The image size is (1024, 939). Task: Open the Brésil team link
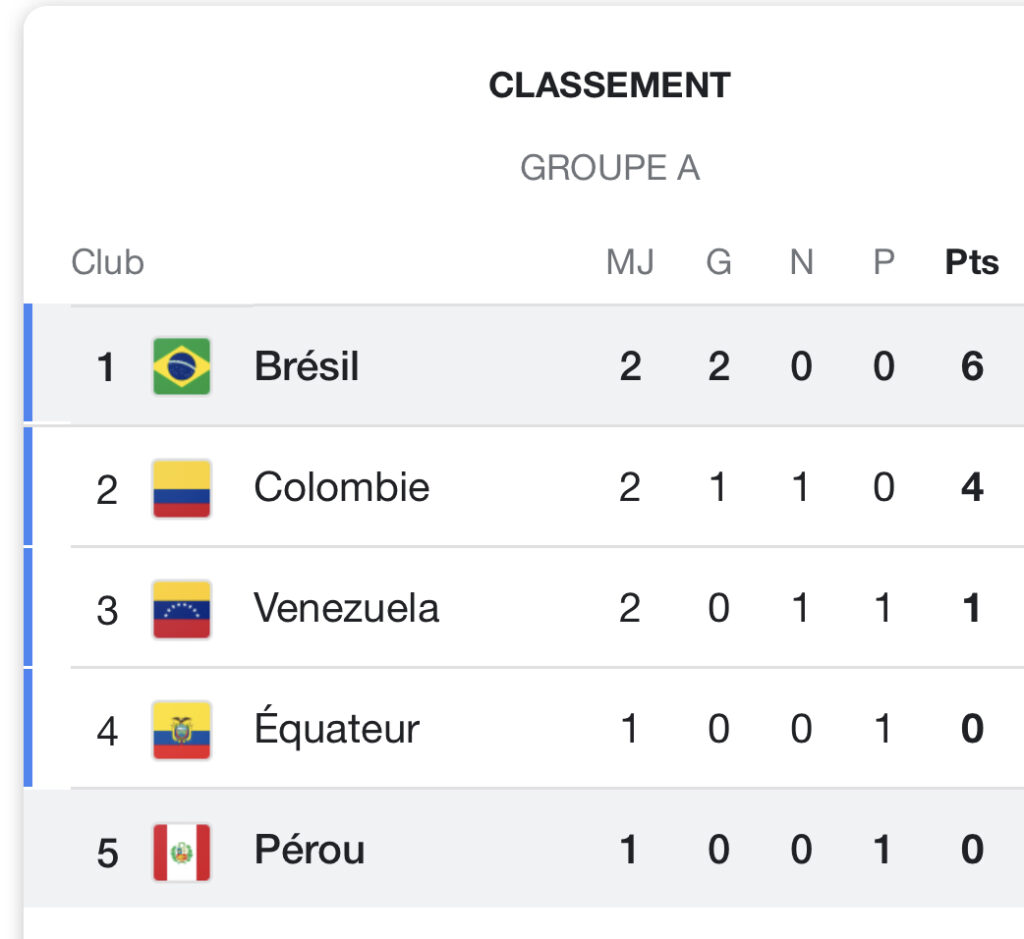click(x=306, y=366)
